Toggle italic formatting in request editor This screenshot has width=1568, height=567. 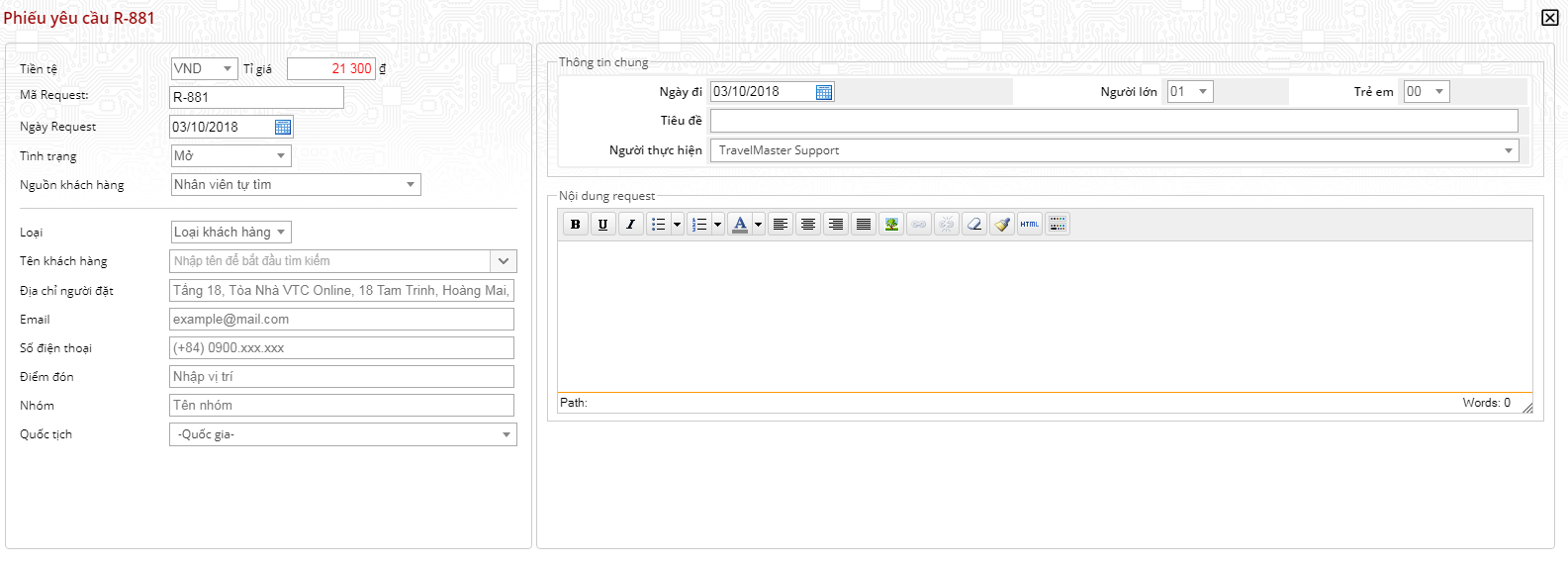630,225
